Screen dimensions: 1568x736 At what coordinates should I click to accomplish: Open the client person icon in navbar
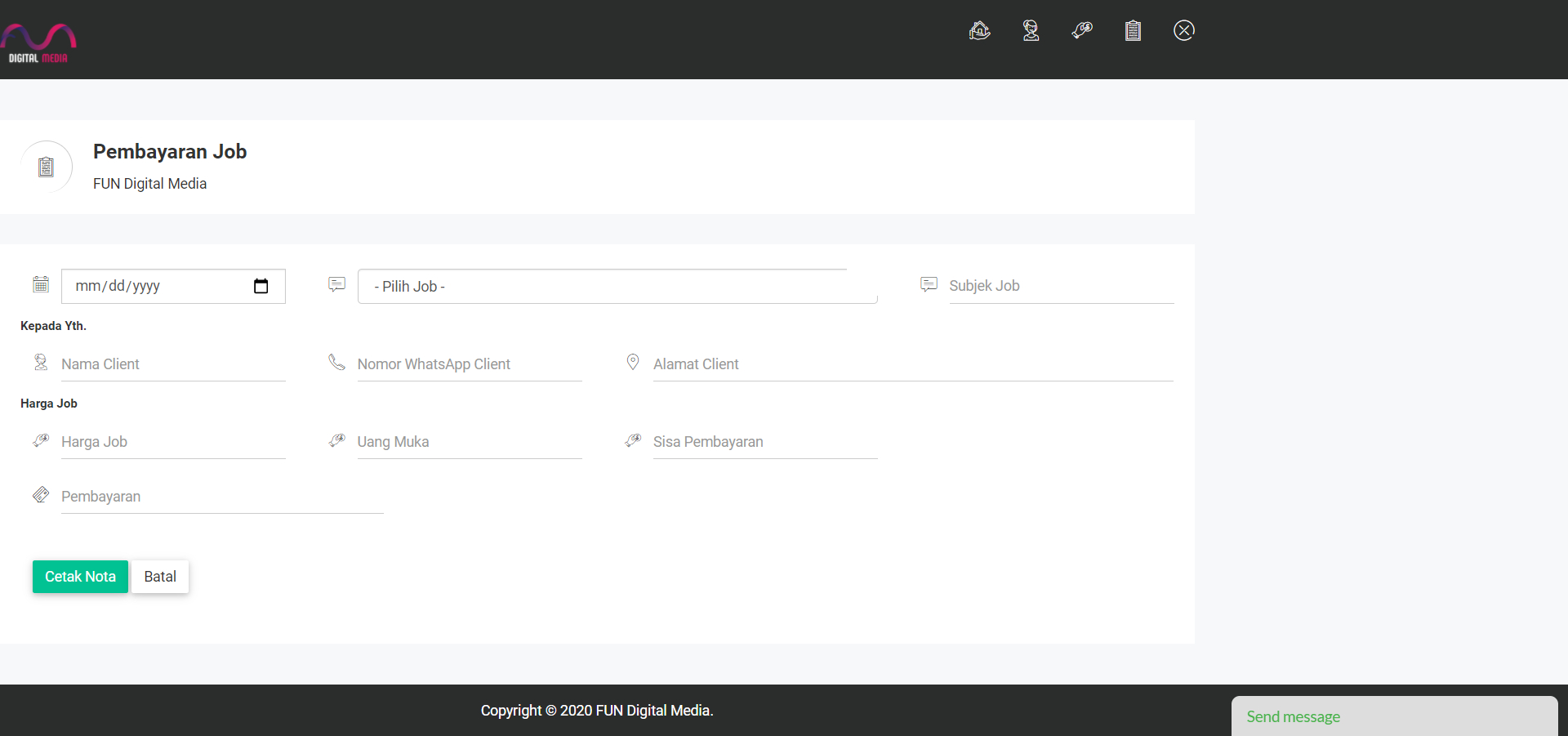(x=1031, y=31)
